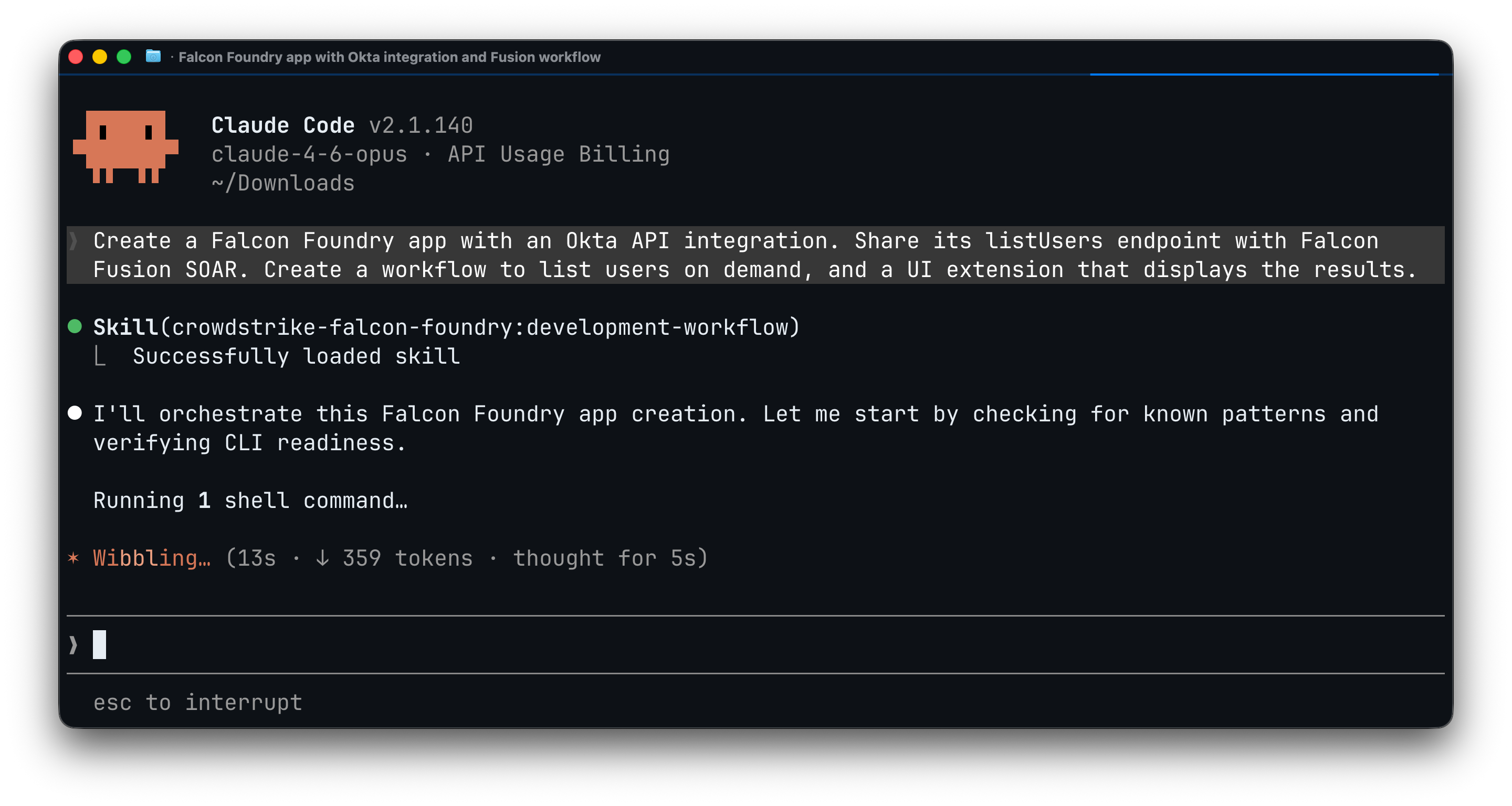The width and height of the screenshot is (1512, 806).
Task: Click the esc to interrupt hint
Action: coord(198,702)
